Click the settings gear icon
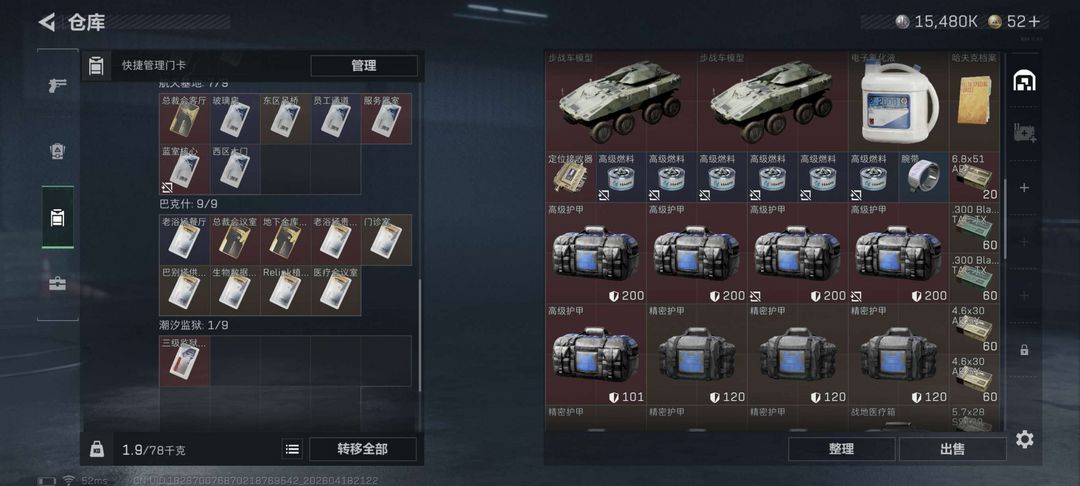The image size is (1080, 486). 1024,440
